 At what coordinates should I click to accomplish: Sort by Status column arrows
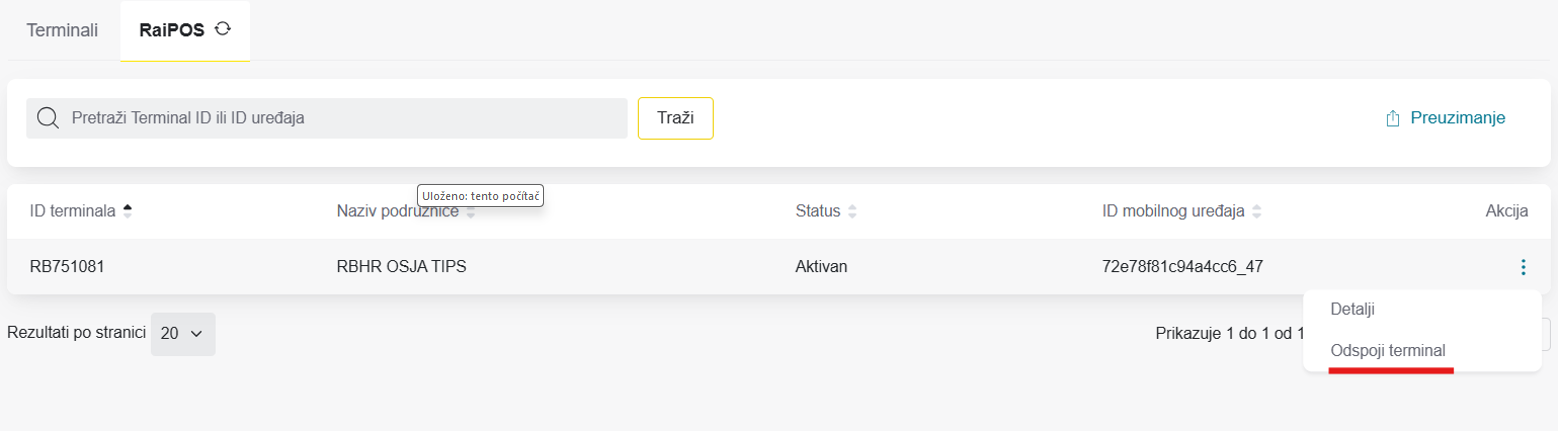(x=852, y=211)
